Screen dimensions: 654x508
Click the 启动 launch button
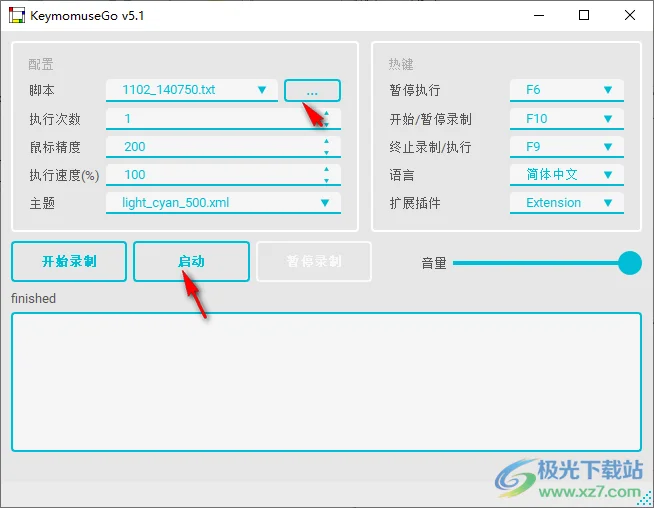[191, 262]
